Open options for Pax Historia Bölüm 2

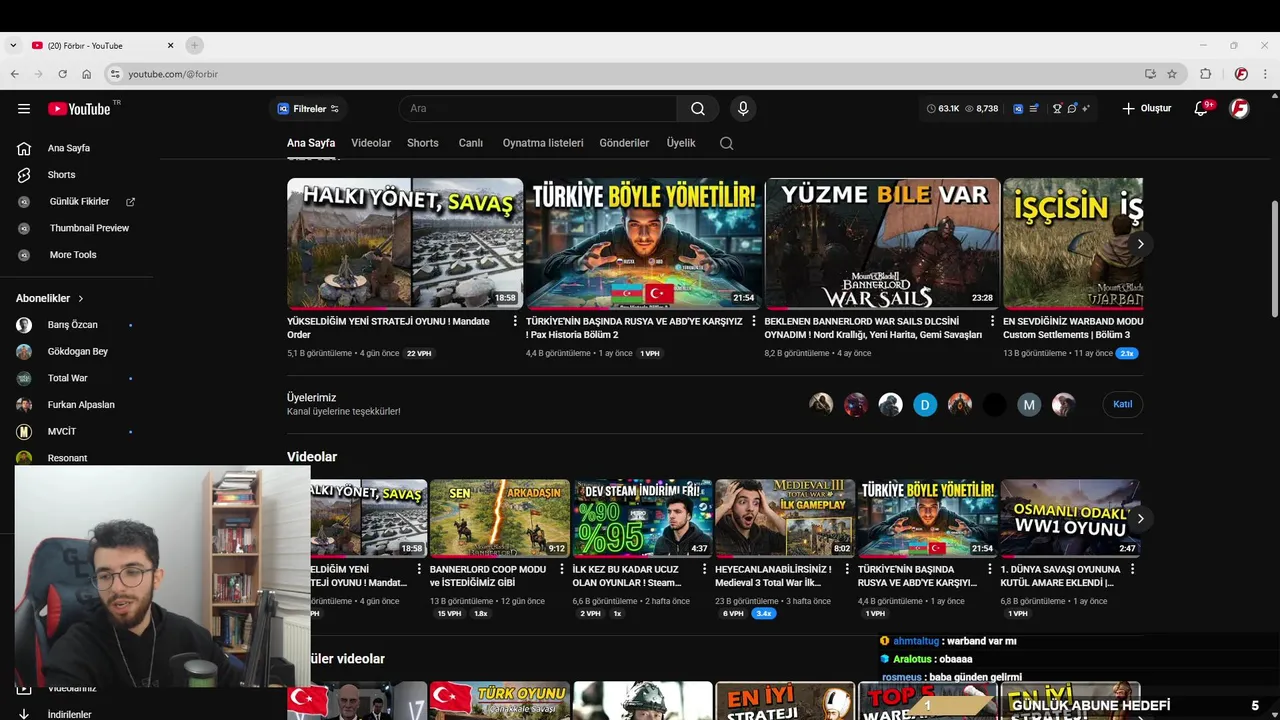coord(754,322)
